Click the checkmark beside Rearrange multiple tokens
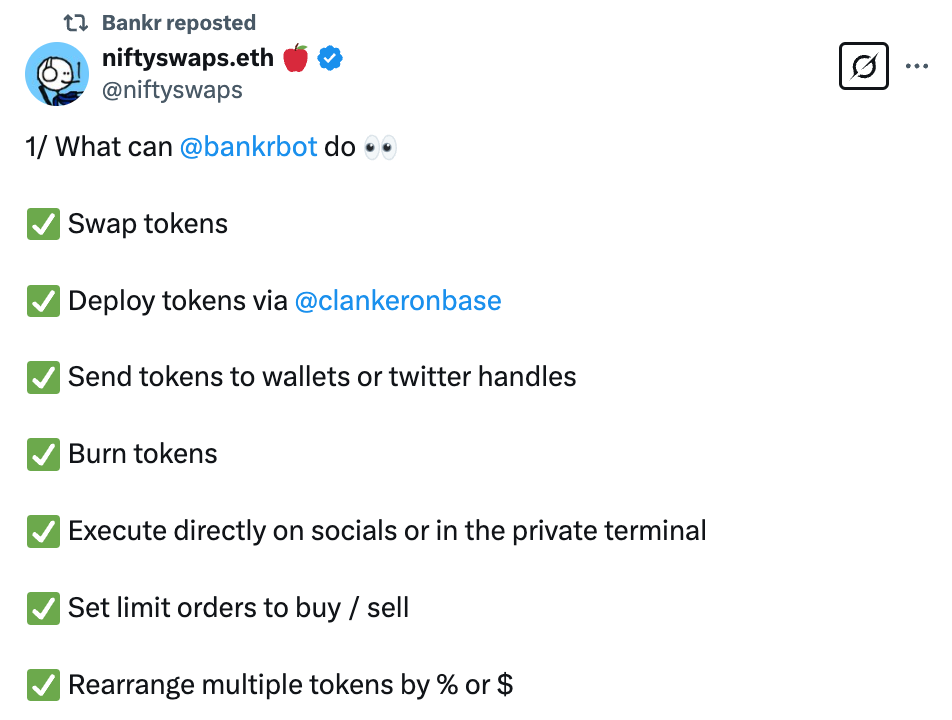 click(x=43, y=685)
